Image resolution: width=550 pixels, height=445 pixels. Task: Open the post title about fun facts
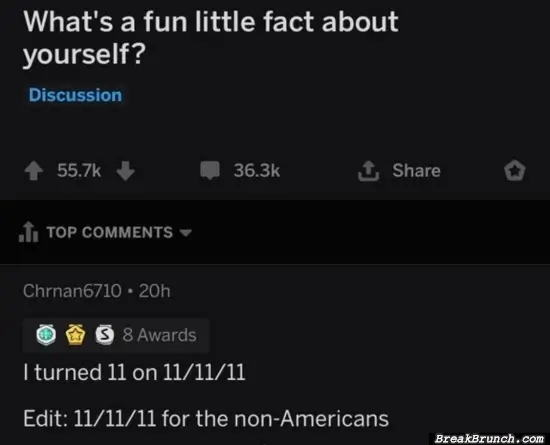210,38
